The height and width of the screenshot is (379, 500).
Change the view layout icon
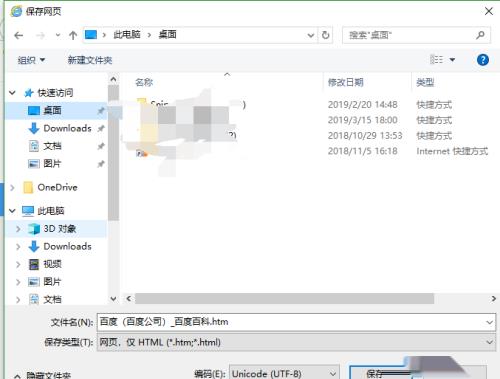pyautogui.click(x=436, y=60)
